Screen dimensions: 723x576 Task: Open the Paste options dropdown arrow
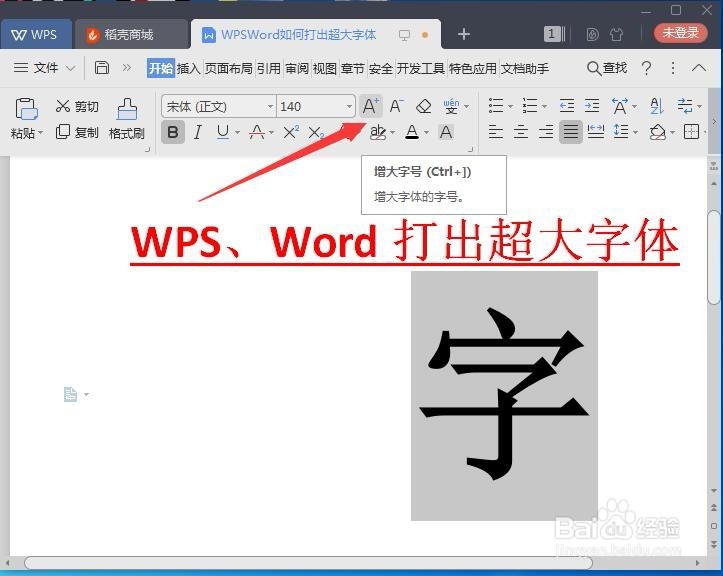(x=41, y=133)
